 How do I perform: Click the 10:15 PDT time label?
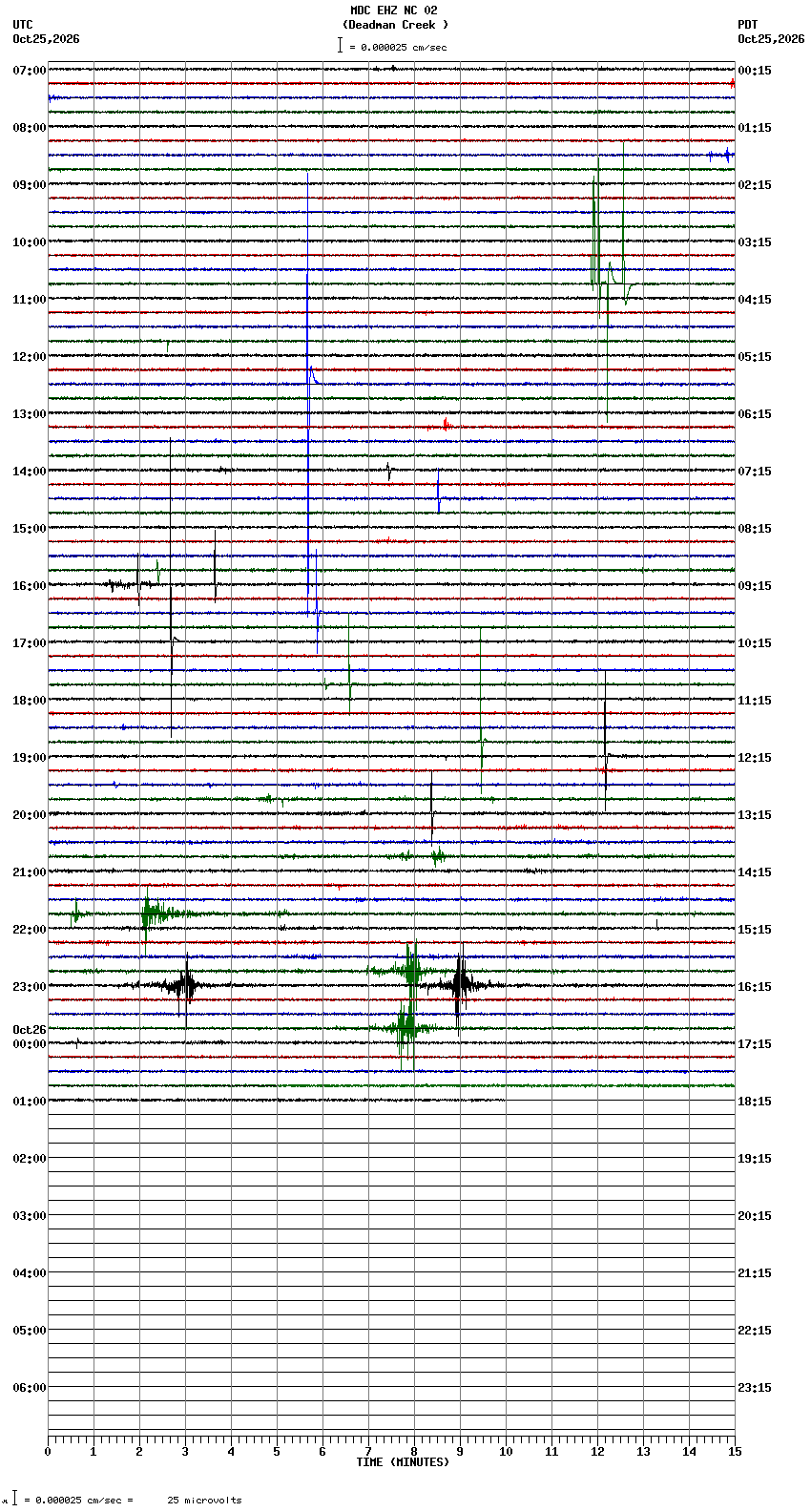[755, 643]
